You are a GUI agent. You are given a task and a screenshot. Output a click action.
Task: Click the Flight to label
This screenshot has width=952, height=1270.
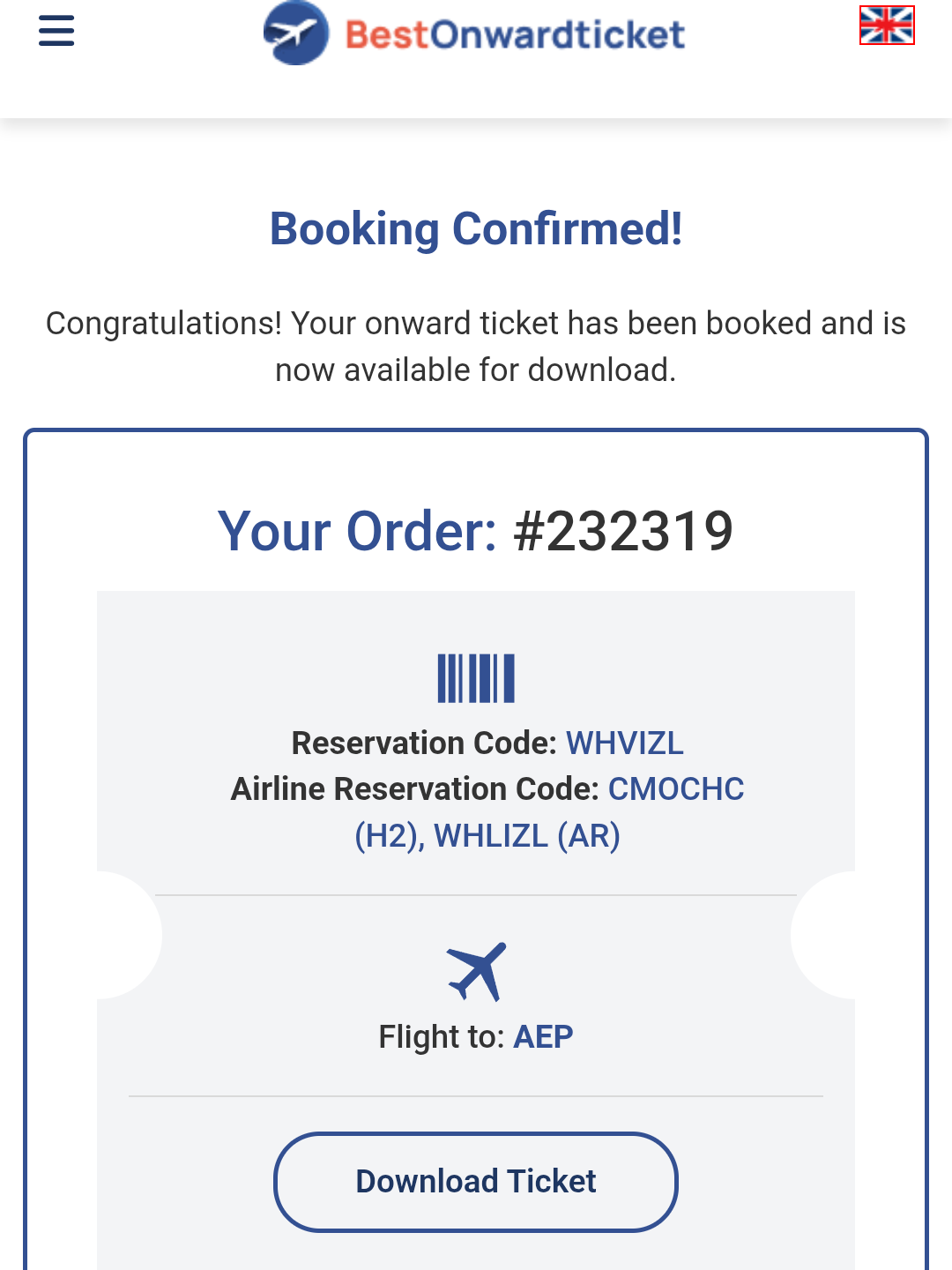coord(441,1037)
